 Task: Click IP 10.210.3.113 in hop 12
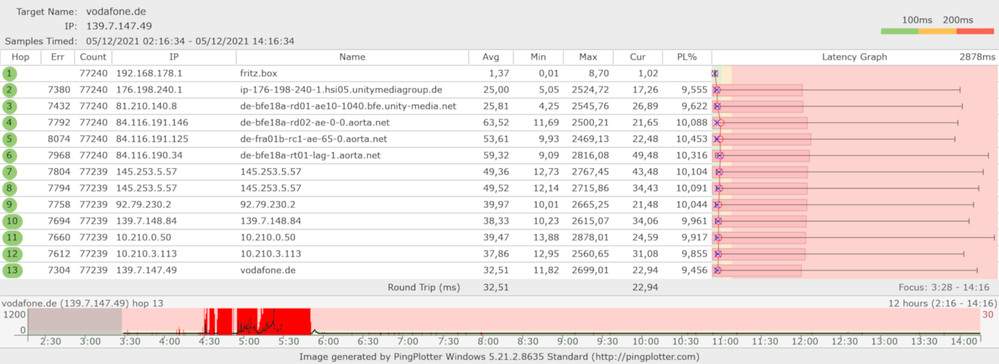point(145,254)
